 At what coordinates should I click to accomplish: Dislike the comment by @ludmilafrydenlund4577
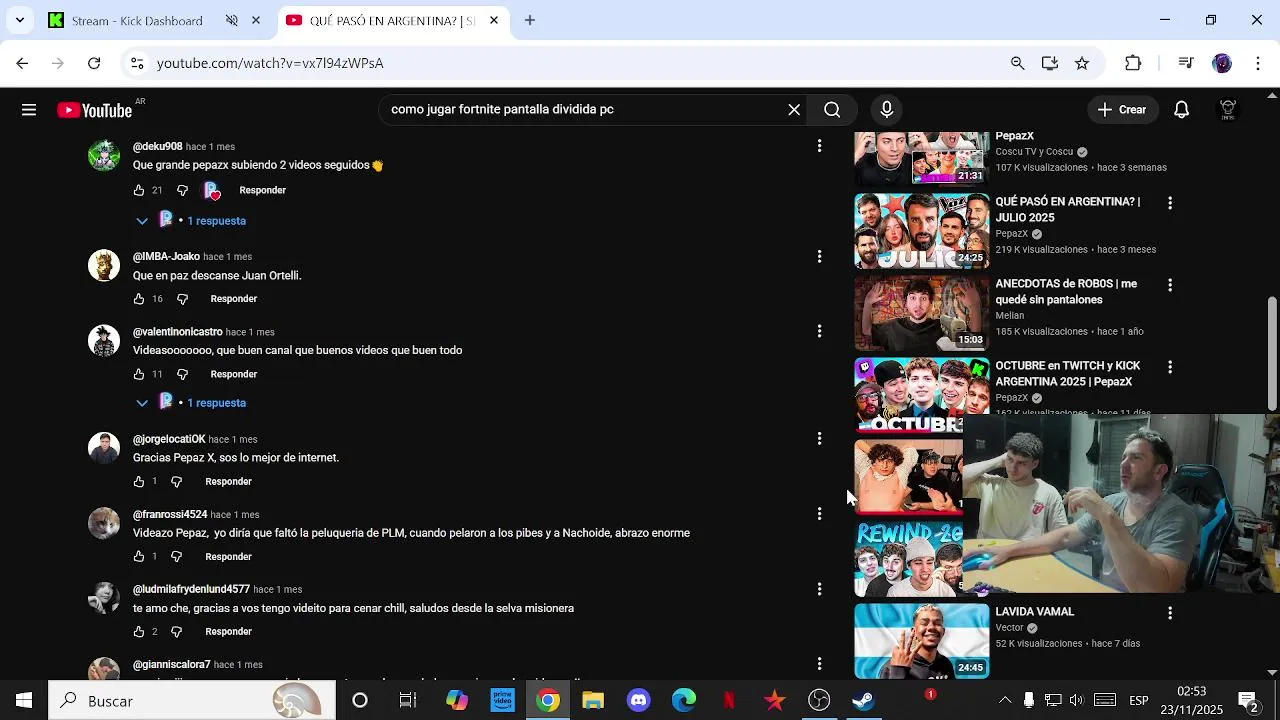[176, 632]
